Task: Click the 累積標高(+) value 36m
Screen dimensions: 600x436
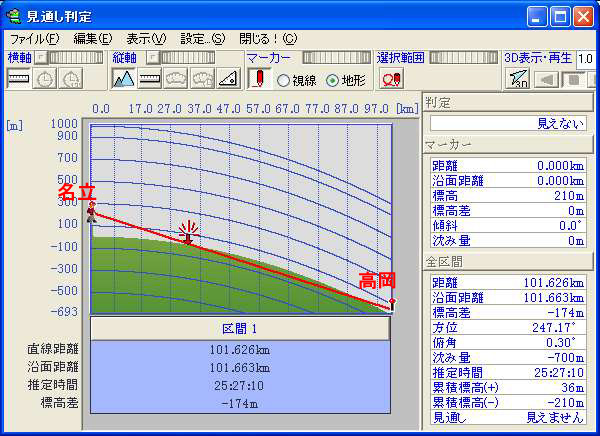Action: pyautogui.click(x=573, y=387)
